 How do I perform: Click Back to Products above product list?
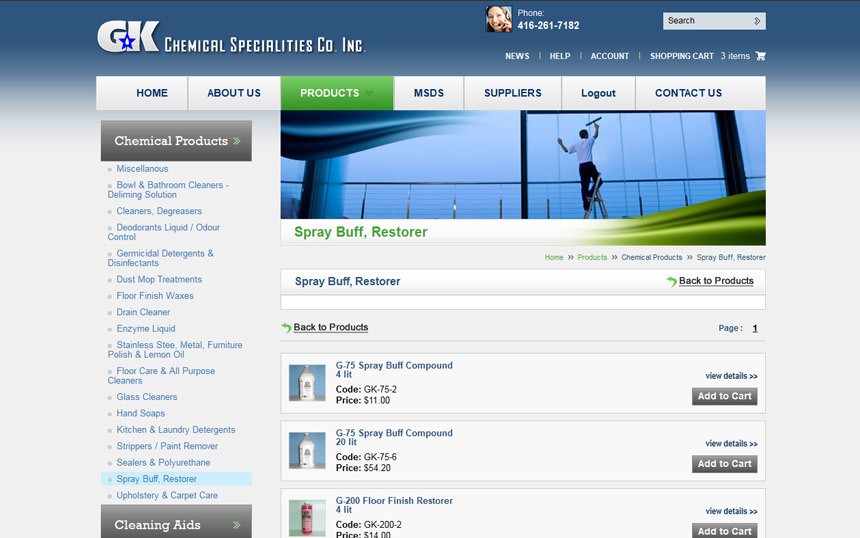(331, 327)
